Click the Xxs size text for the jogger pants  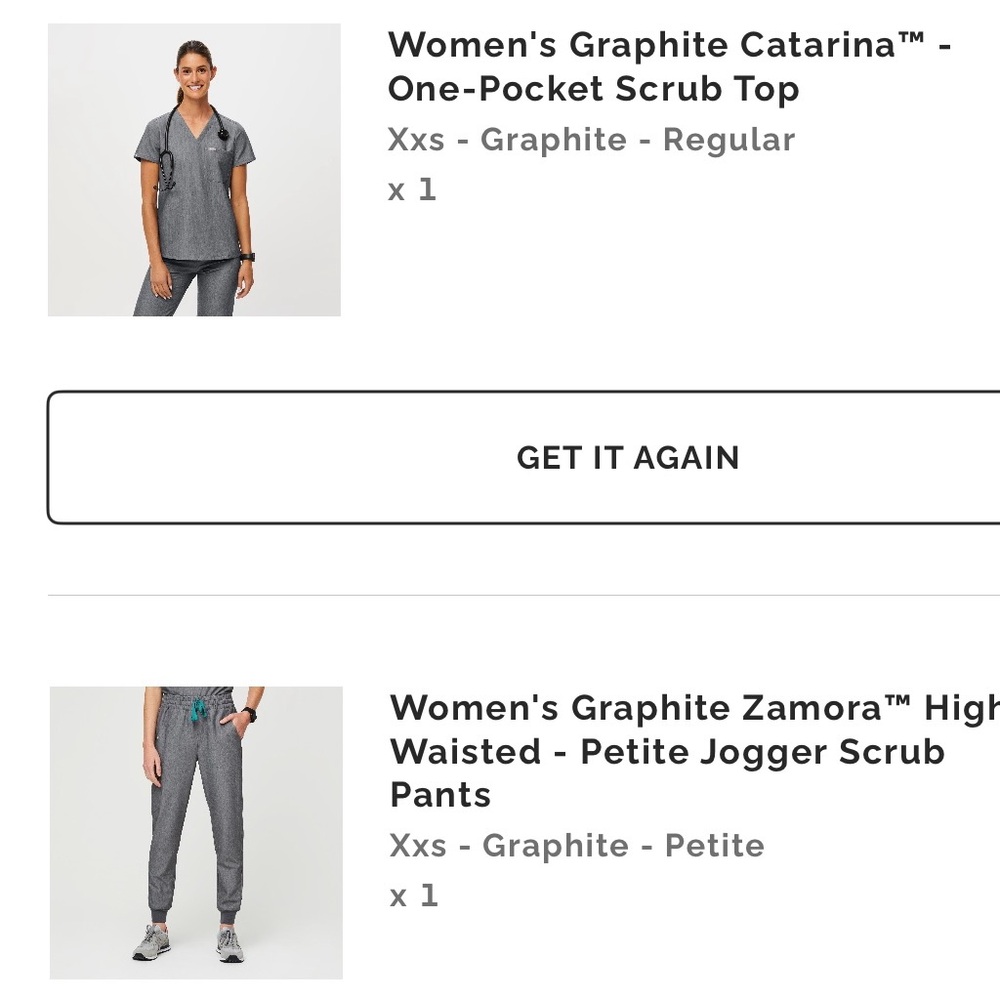416,845
